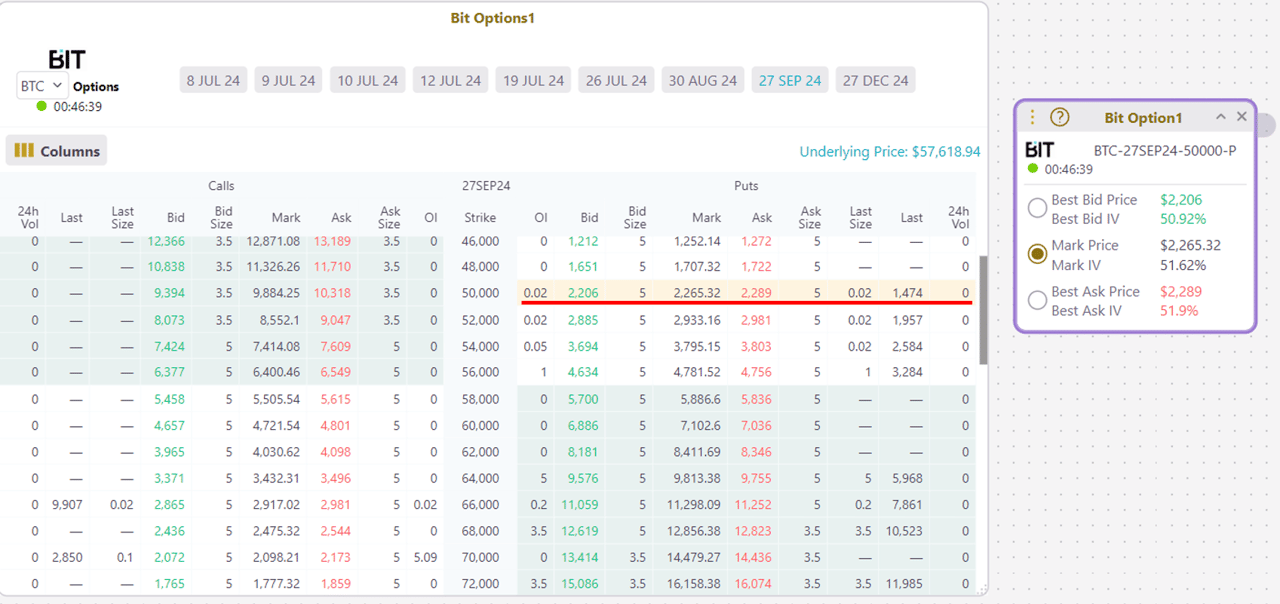The height and width of the screenshot is (604, 1280).
Task: Open the 26 JUL 24 expiry tab
Action: pos(616,80)
